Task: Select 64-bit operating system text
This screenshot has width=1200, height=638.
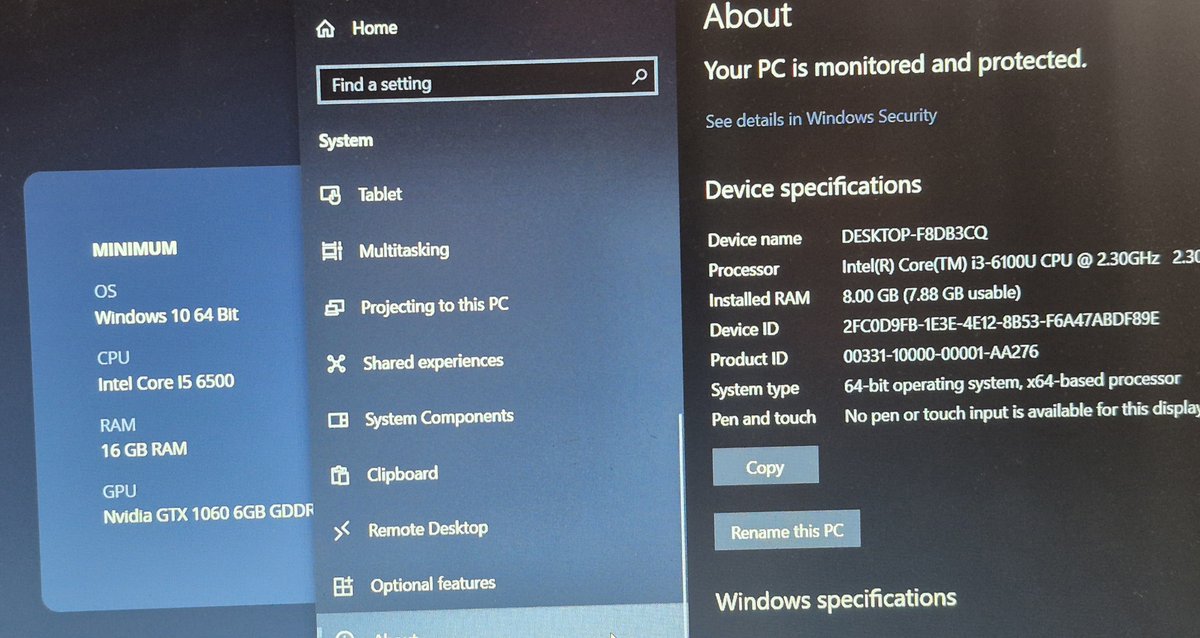Action: point(1012,383)
